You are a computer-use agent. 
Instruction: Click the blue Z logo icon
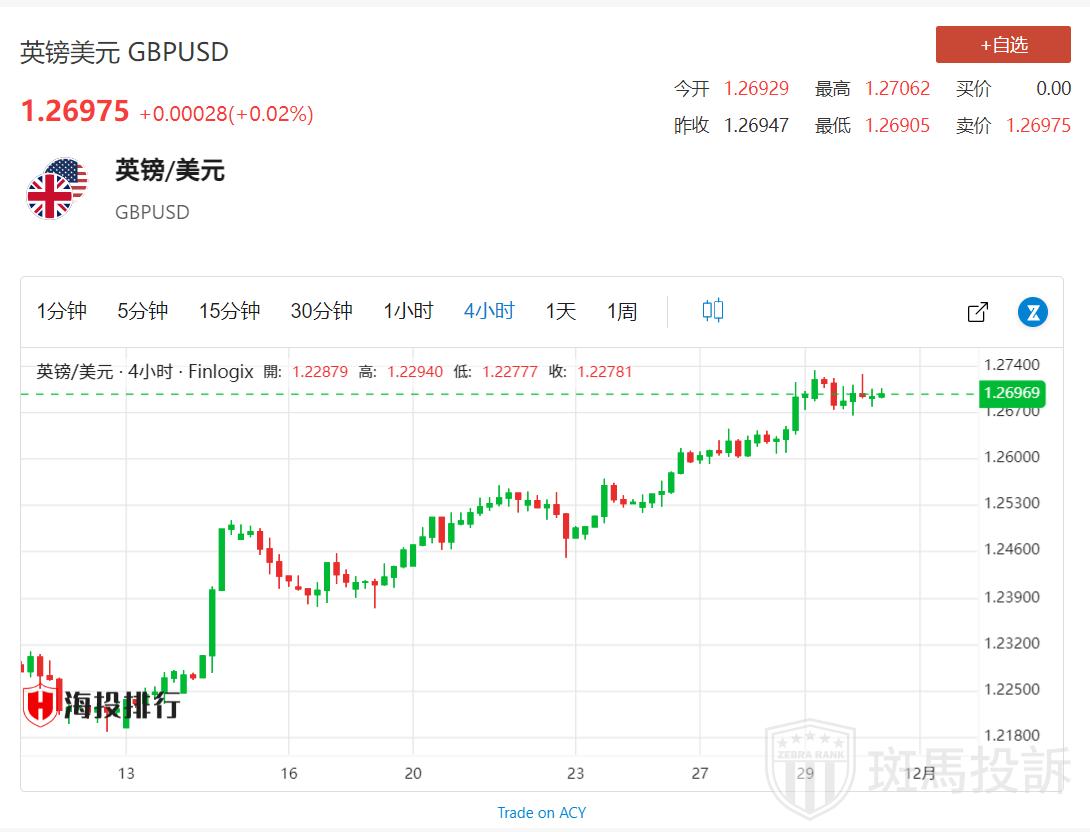tap(1032, 312)
